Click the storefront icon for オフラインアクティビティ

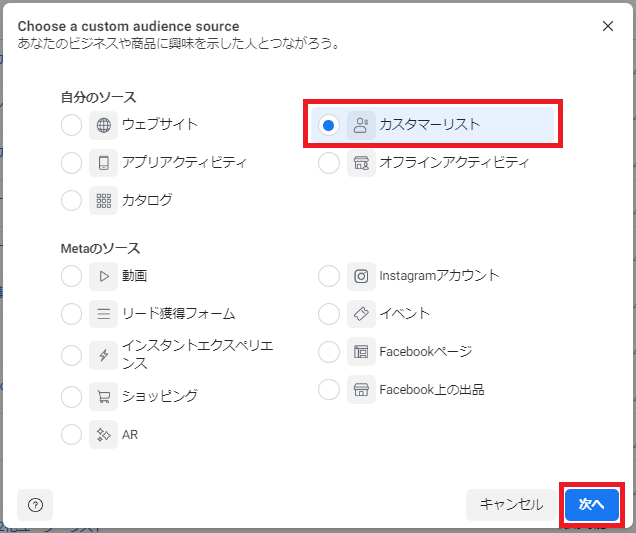click(x=361, y=163)
